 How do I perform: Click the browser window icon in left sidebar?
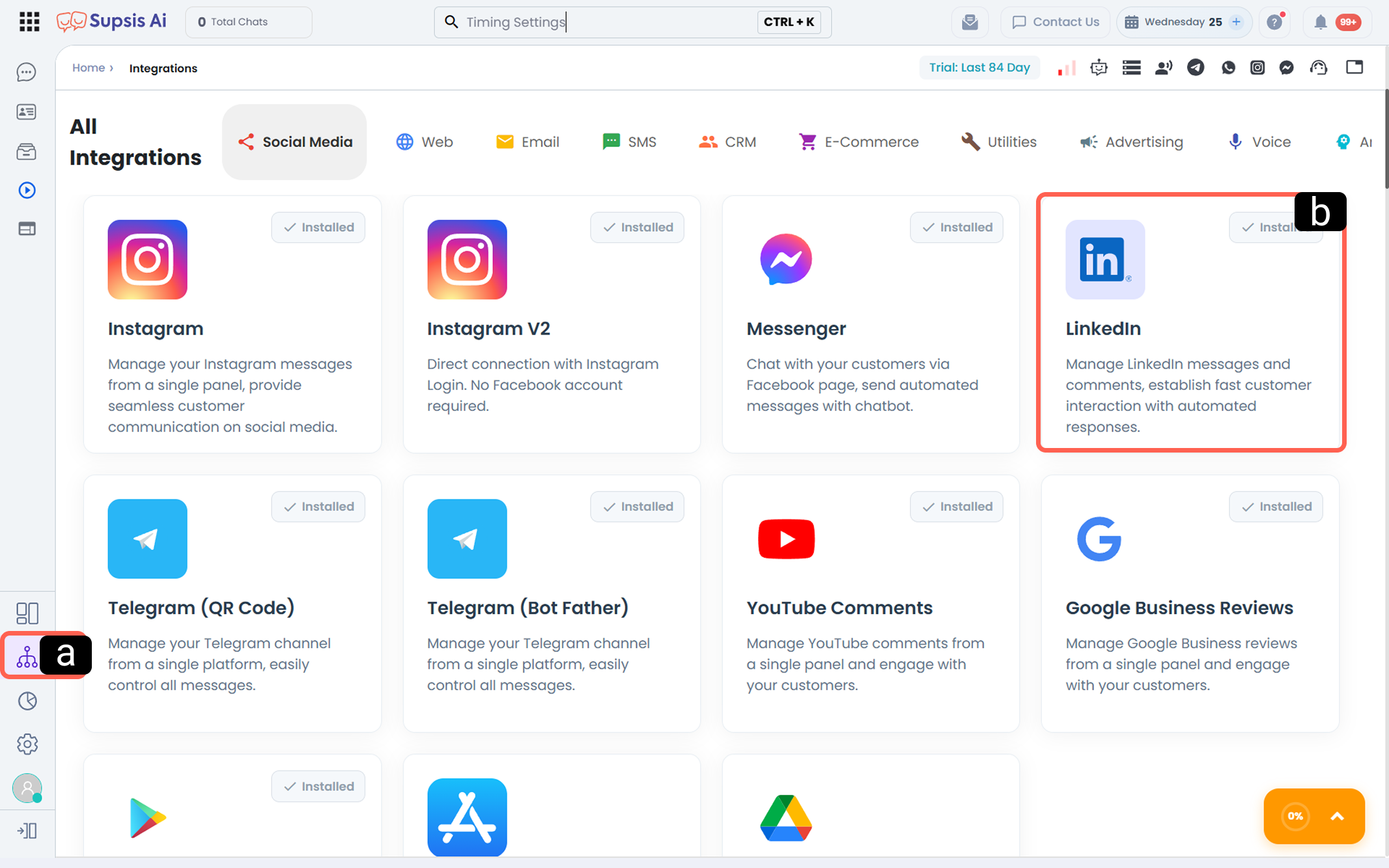(x=27, y=229)
